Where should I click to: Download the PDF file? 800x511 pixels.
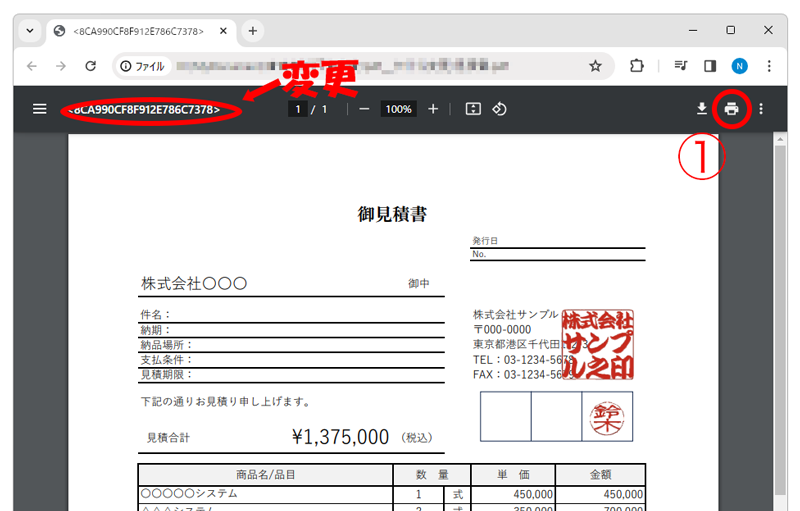pyautogui.click(x=703, y=109)
